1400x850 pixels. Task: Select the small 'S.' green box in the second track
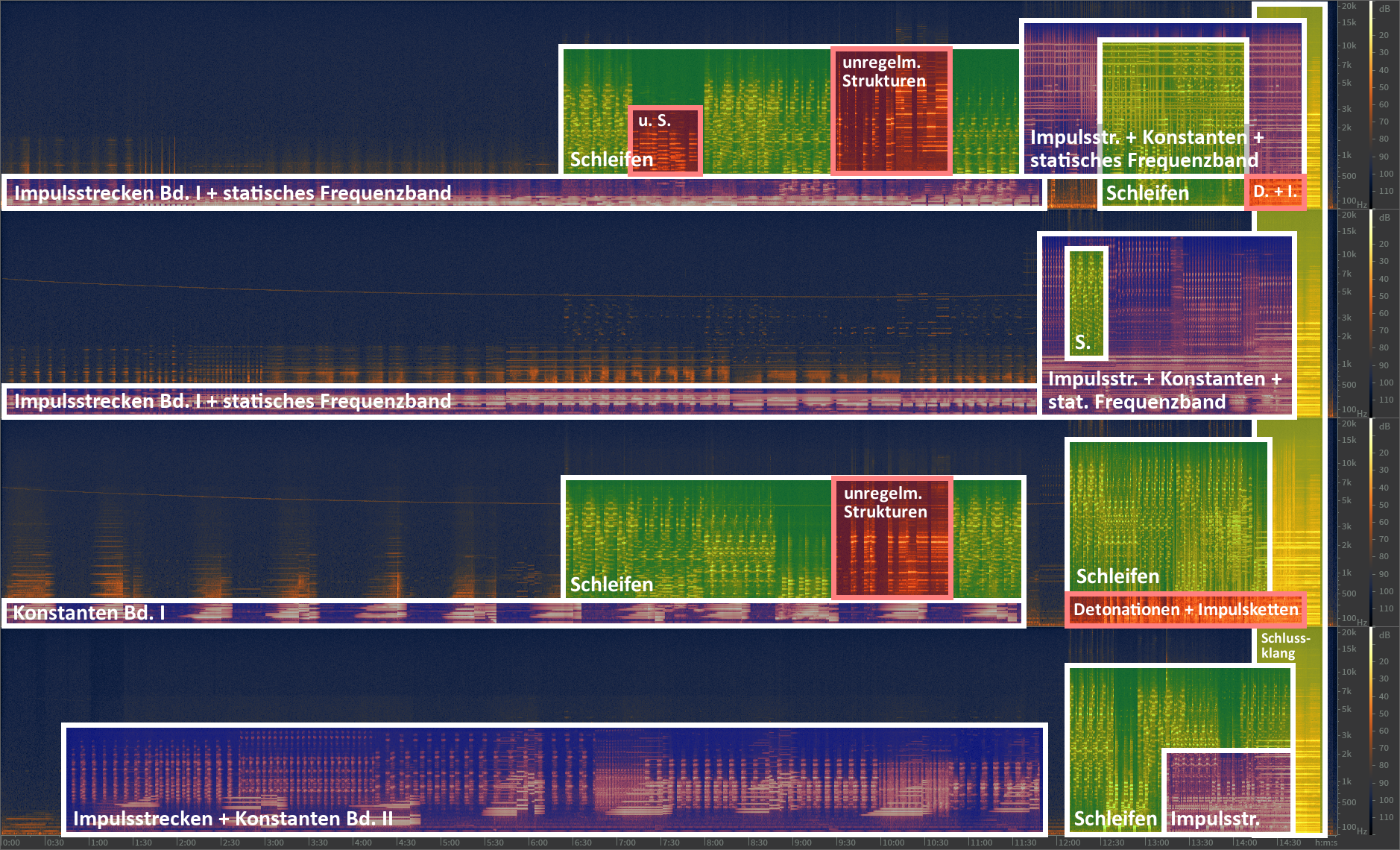(1086, 303)
